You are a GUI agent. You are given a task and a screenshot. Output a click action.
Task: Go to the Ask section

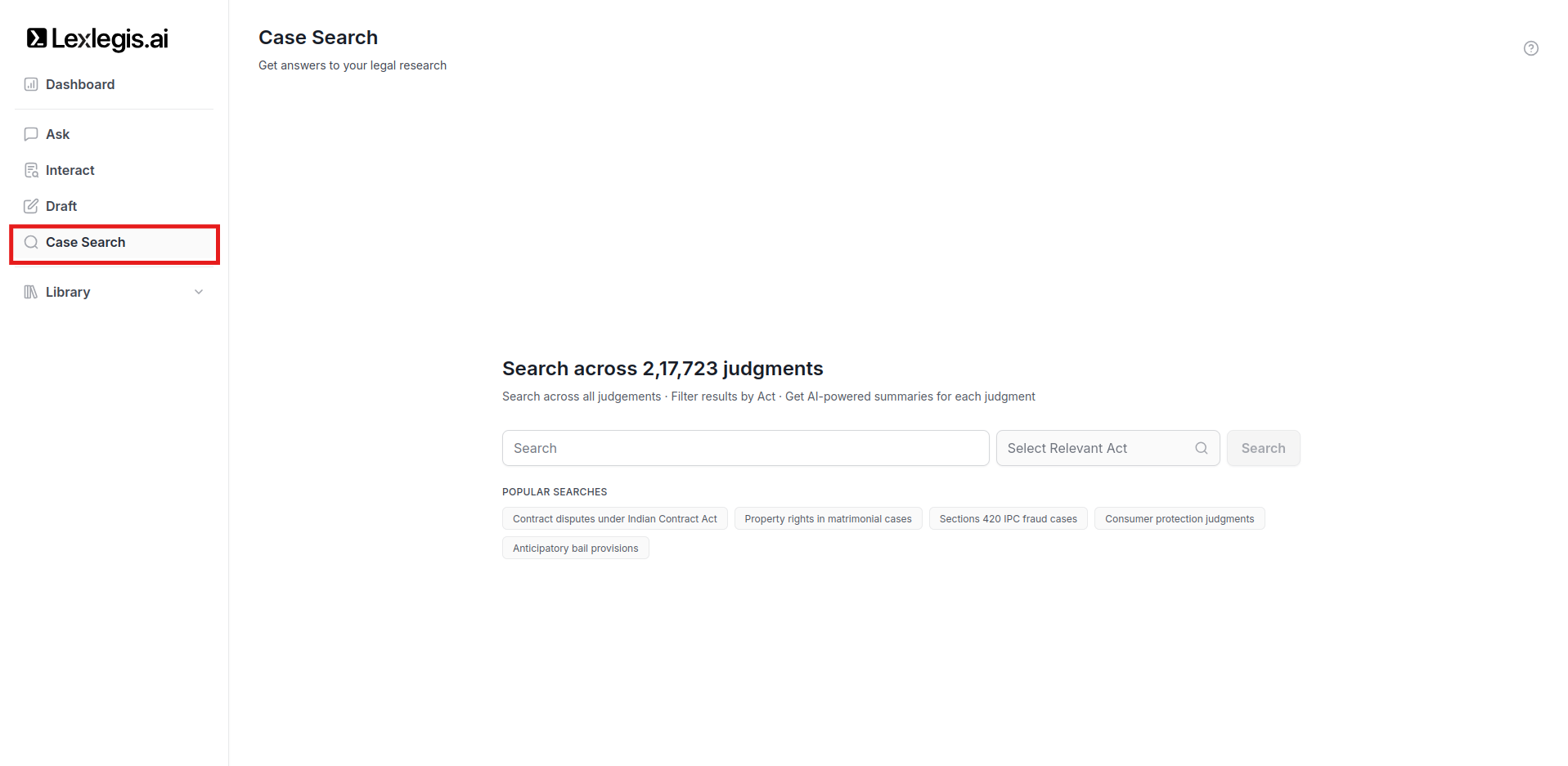click(58, 134)
